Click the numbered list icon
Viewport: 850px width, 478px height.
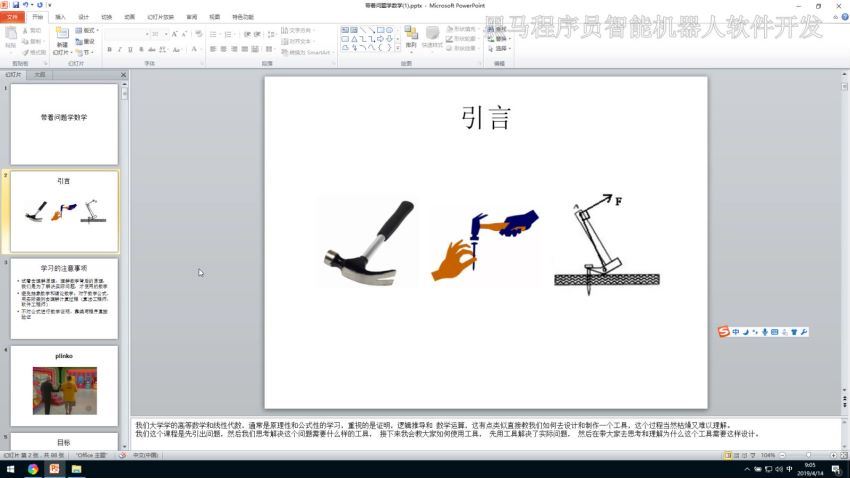tap(229, 34)
